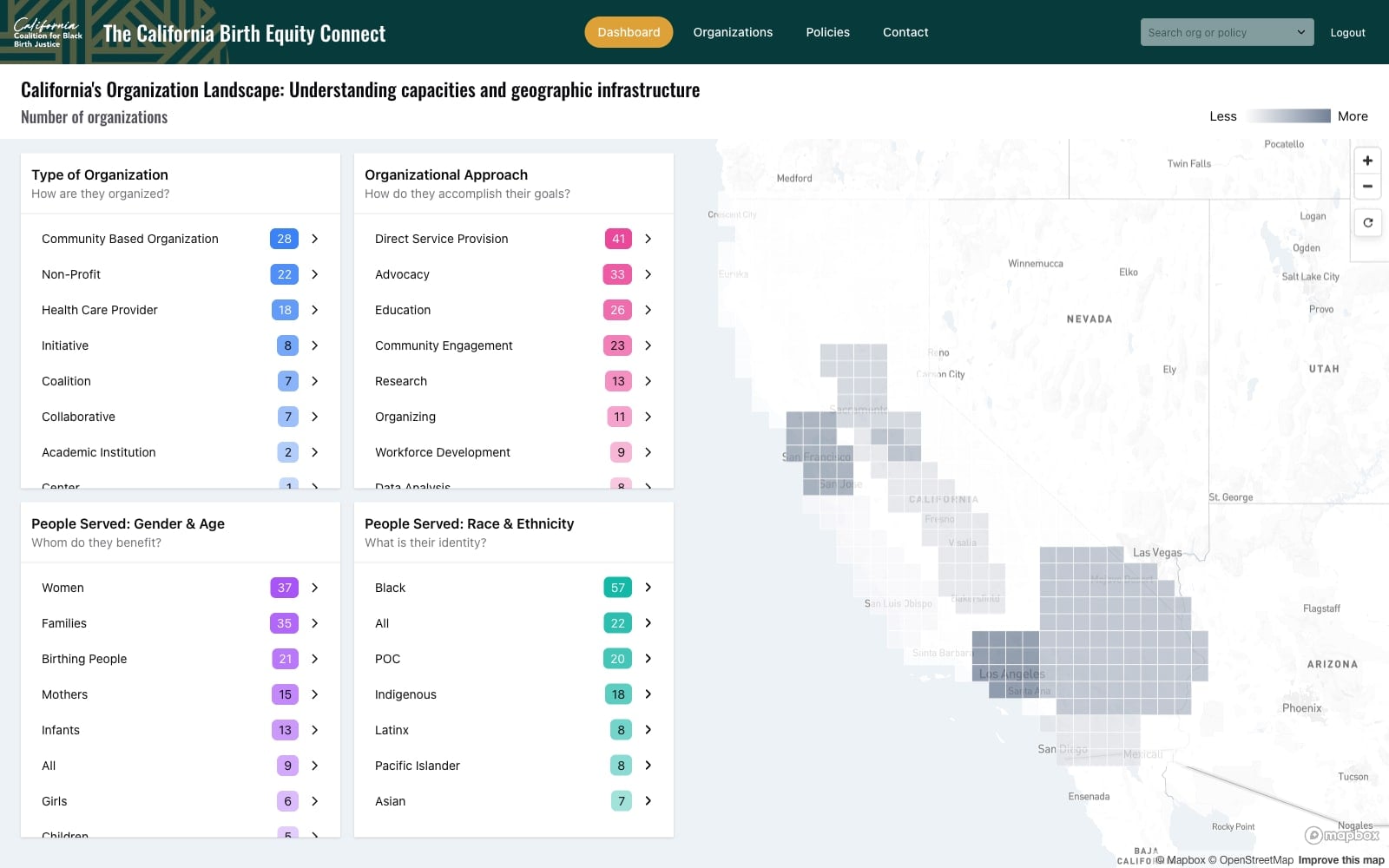Open the Research row arrow
The image size is (1389, 868).
648,381
